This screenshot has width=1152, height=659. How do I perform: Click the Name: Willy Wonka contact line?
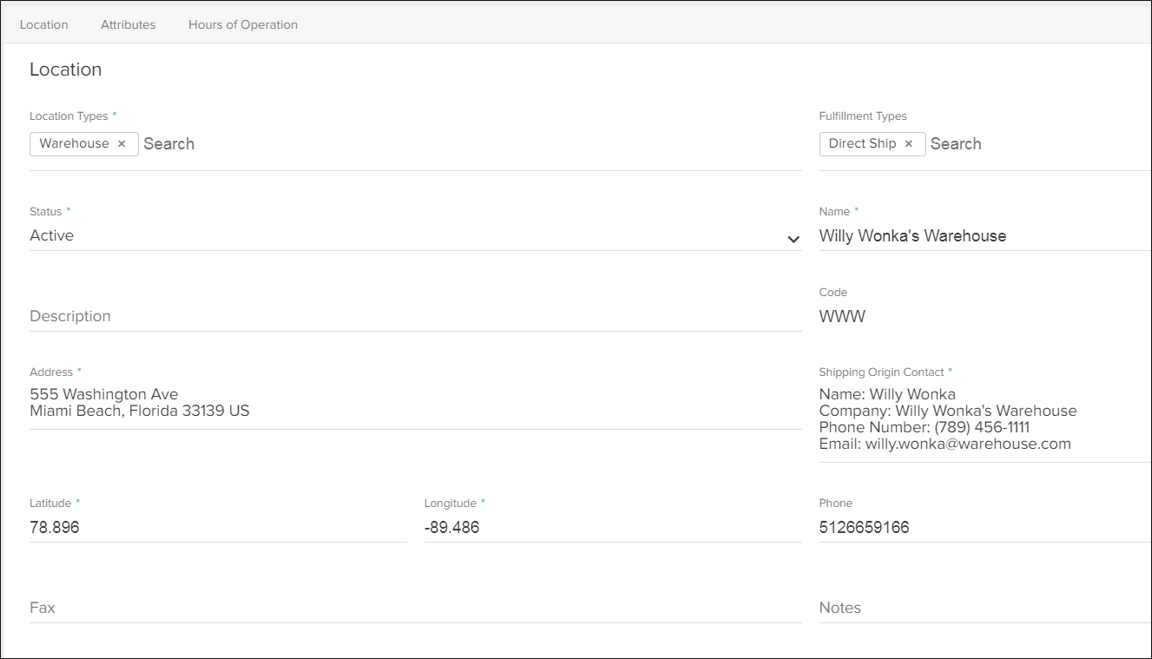pyautogui.click(x=888, y=395)
